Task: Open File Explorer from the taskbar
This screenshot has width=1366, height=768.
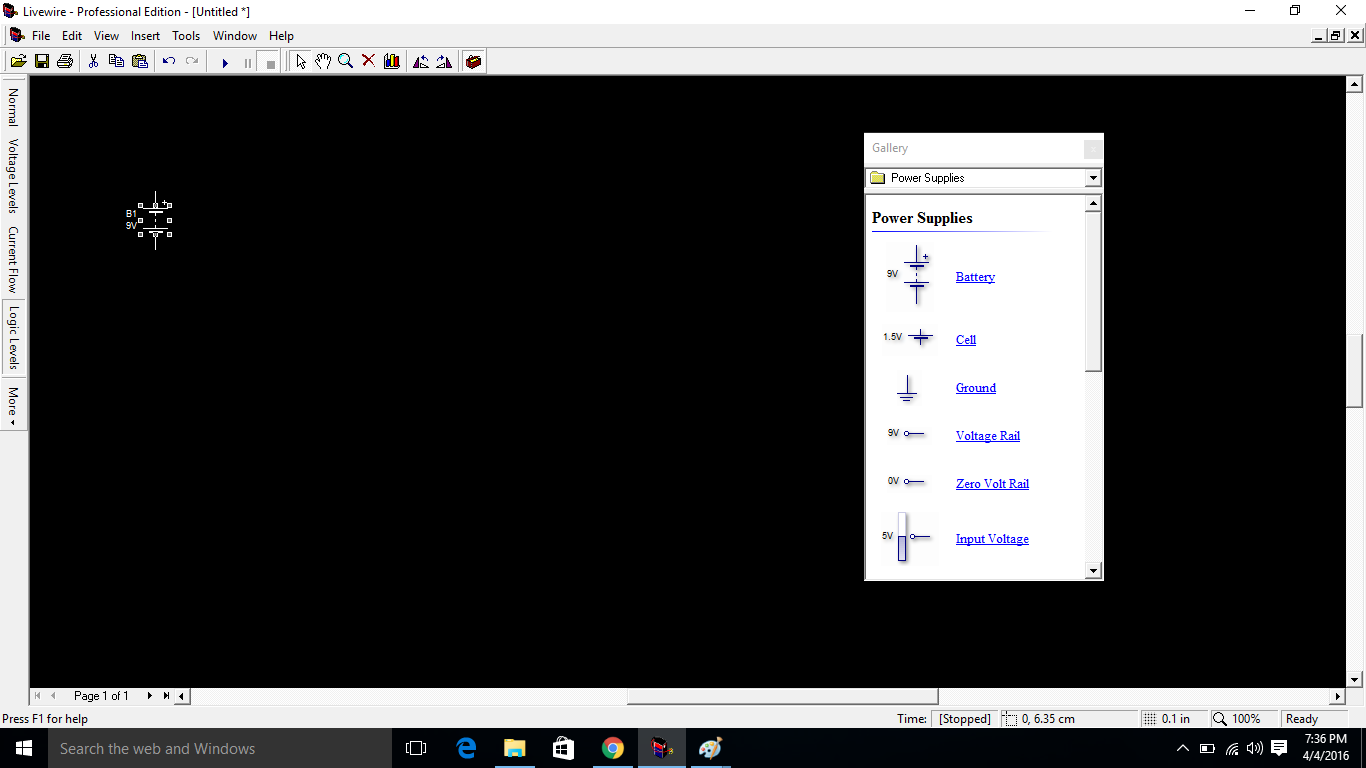Action: [x=515, y=748]
